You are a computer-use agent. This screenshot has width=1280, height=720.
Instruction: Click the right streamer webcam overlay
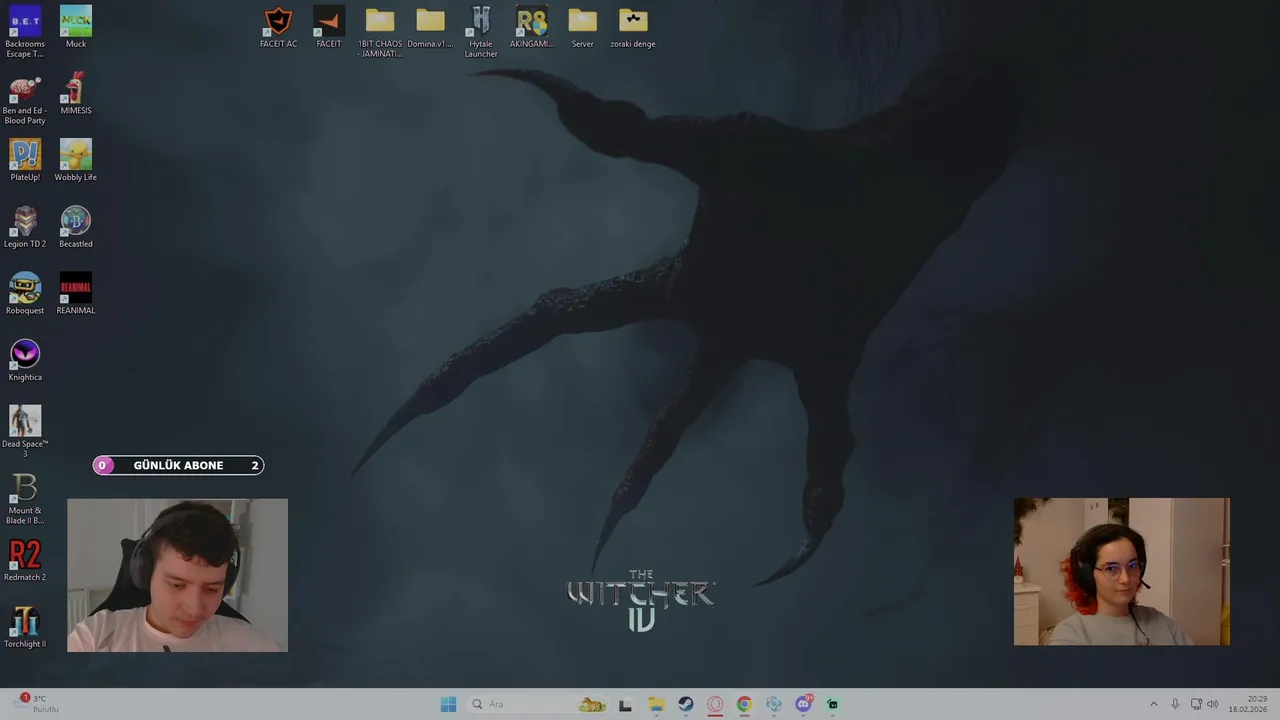1121,571
